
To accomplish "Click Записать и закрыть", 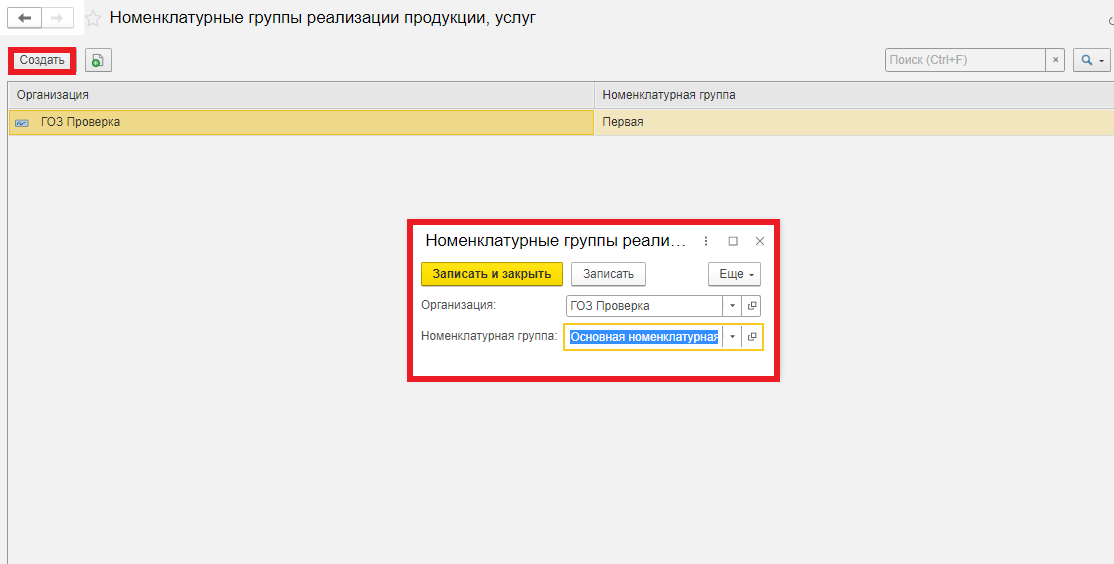I will pyautogui.click(x=492, y=274).
